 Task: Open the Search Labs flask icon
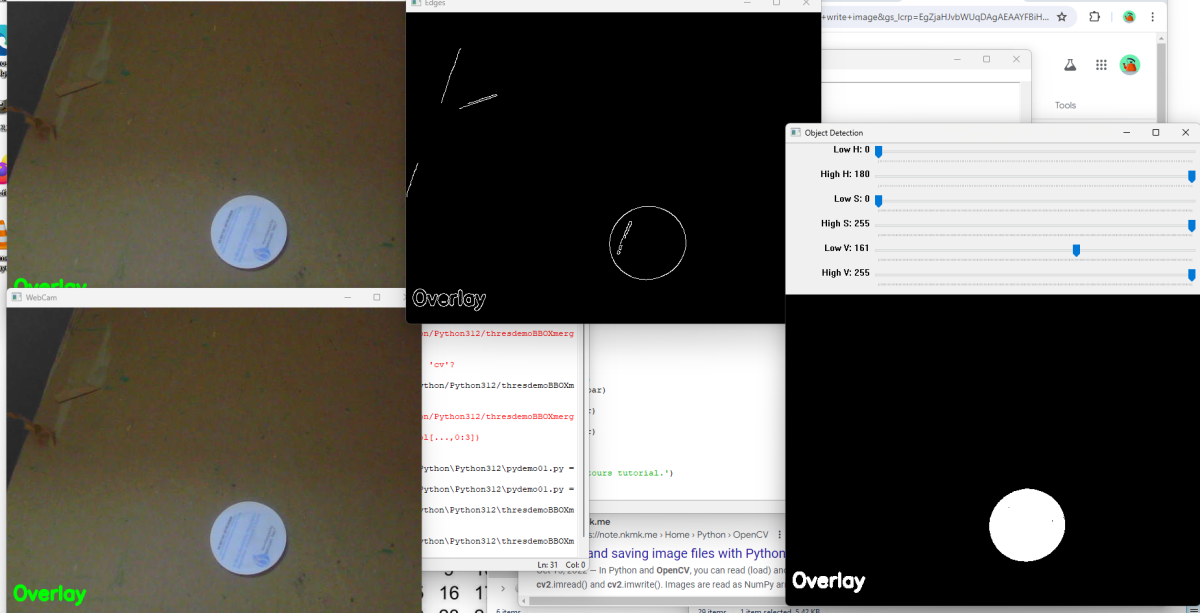pyautogui.click(x=1069, y=65)
